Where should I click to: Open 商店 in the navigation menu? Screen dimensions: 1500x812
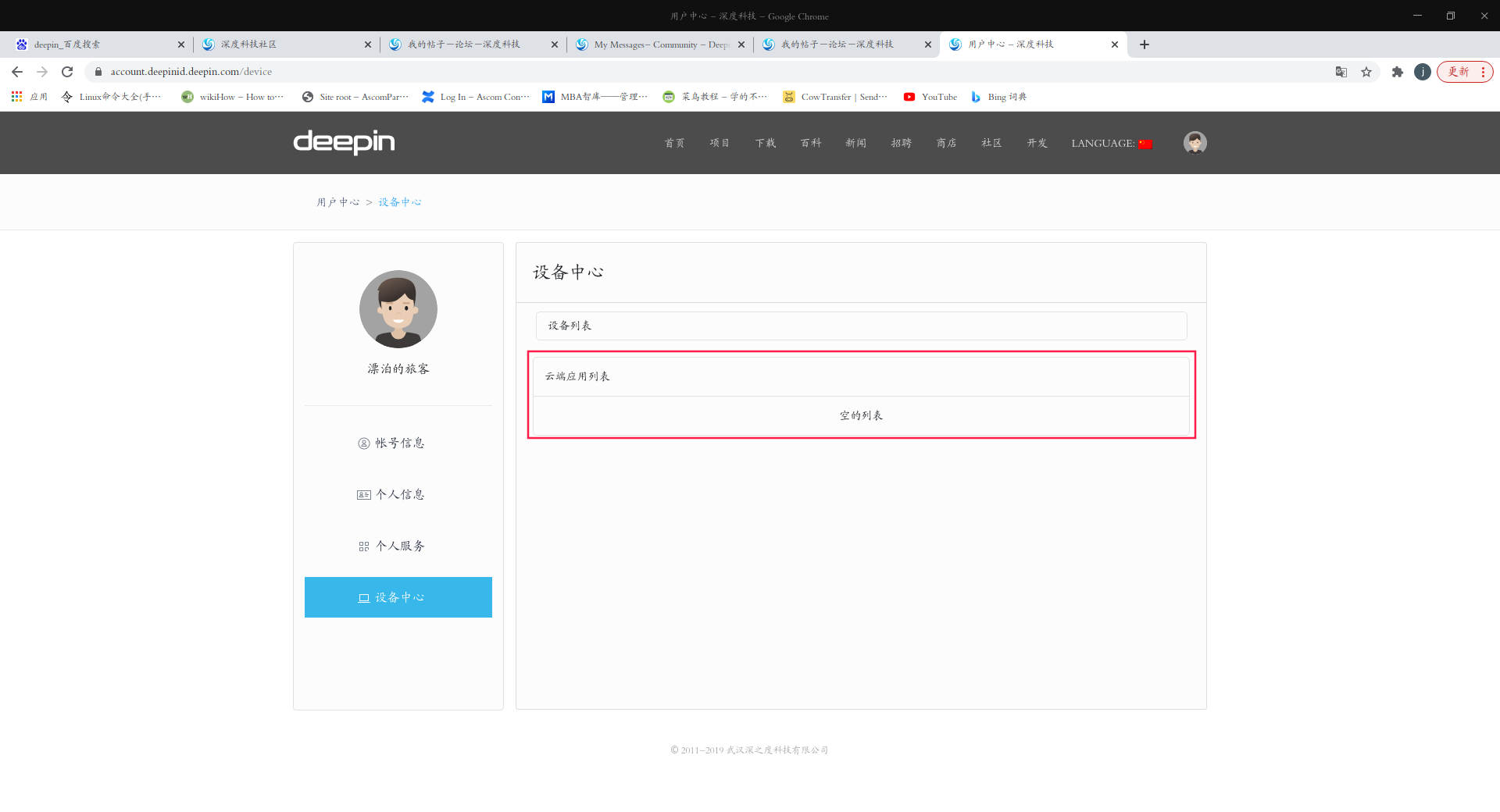947,143
